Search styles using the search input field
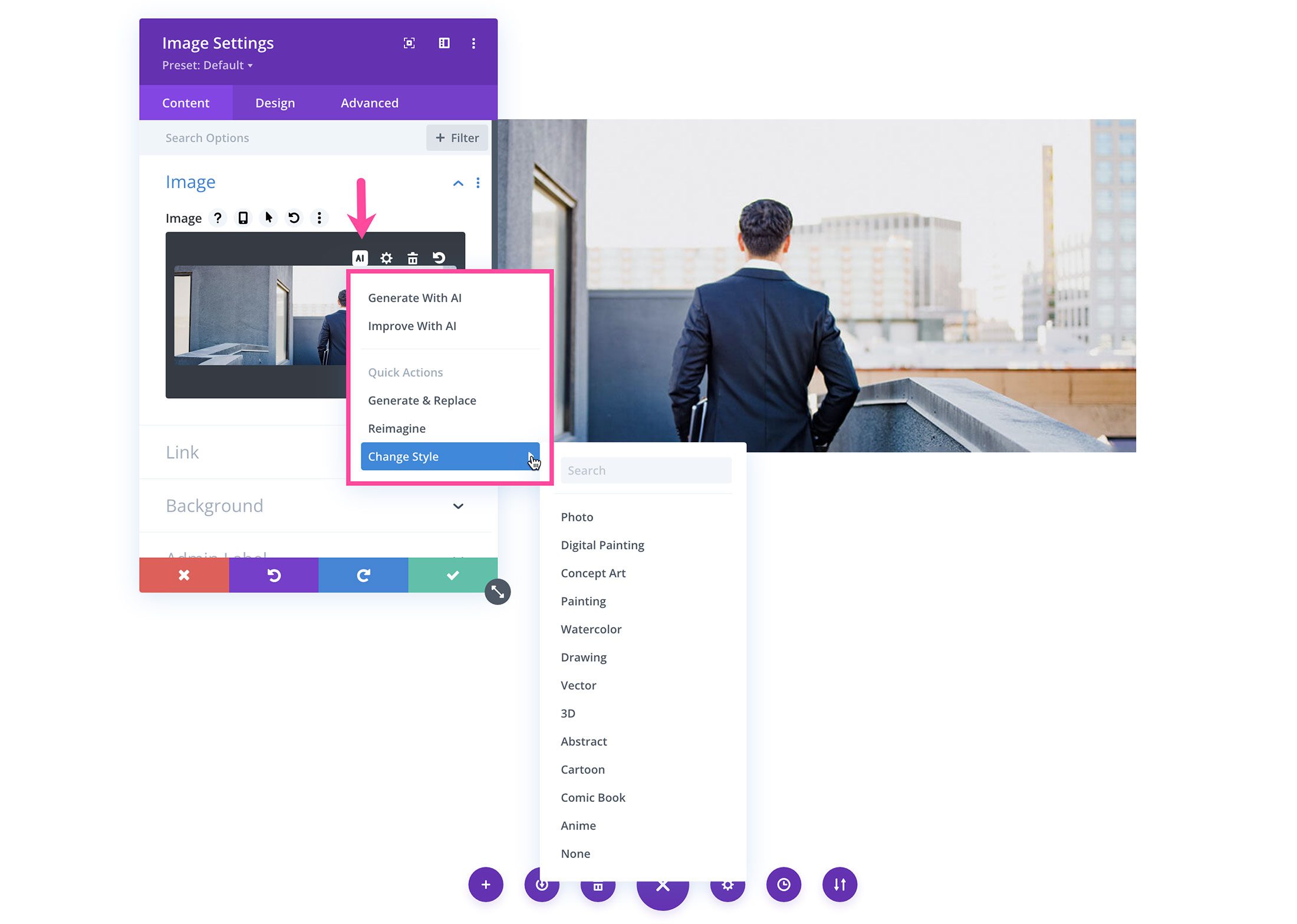The width and height of the screenshot is (1297, 924). click(646, 469)
